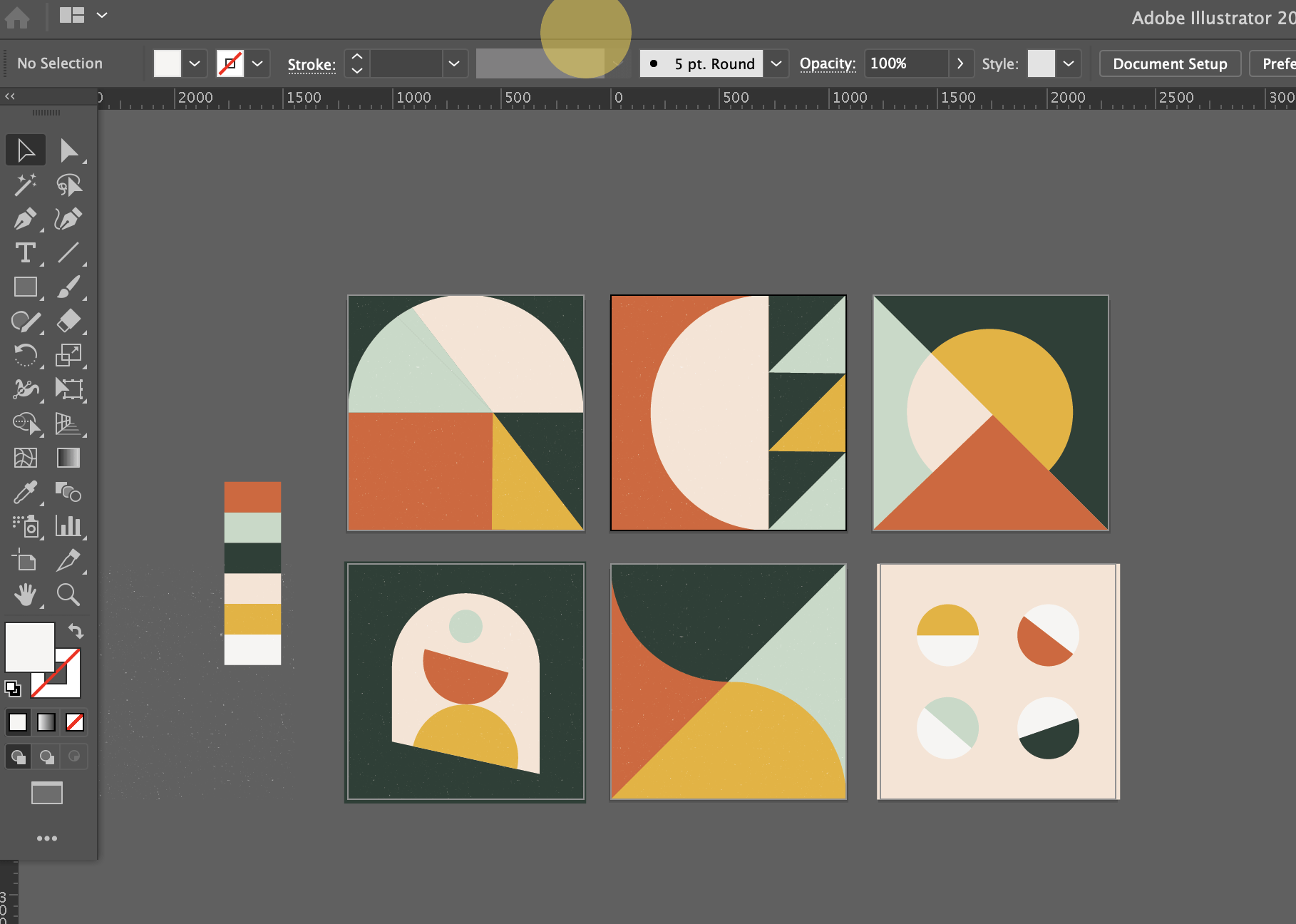Select the Hand tool
Viewport: 1296px width, 924px height.
[x=25, y=595]
